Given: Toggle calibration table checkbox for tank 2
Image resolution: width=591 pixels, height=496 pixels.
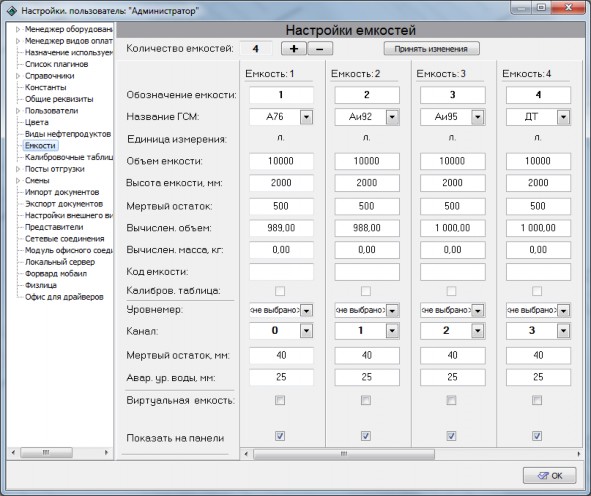Looking at the screenshot, I should [366, 291].
